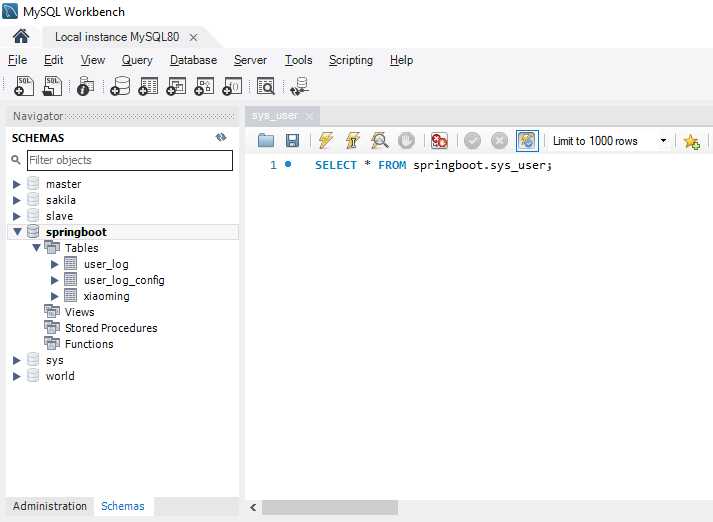
Task: Select the xiaoming table name
Action: tap(106, 296)
